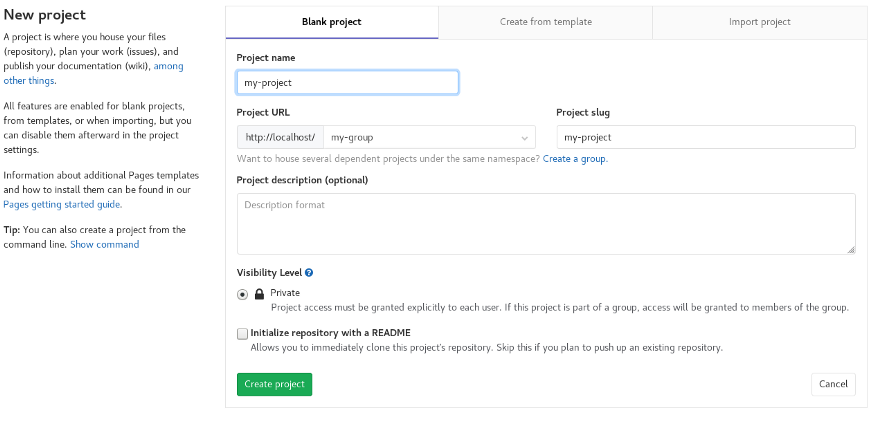Grab the description box resize handle
The height and width of the screenshot is (421, 875).
click(x=851, y=249)
